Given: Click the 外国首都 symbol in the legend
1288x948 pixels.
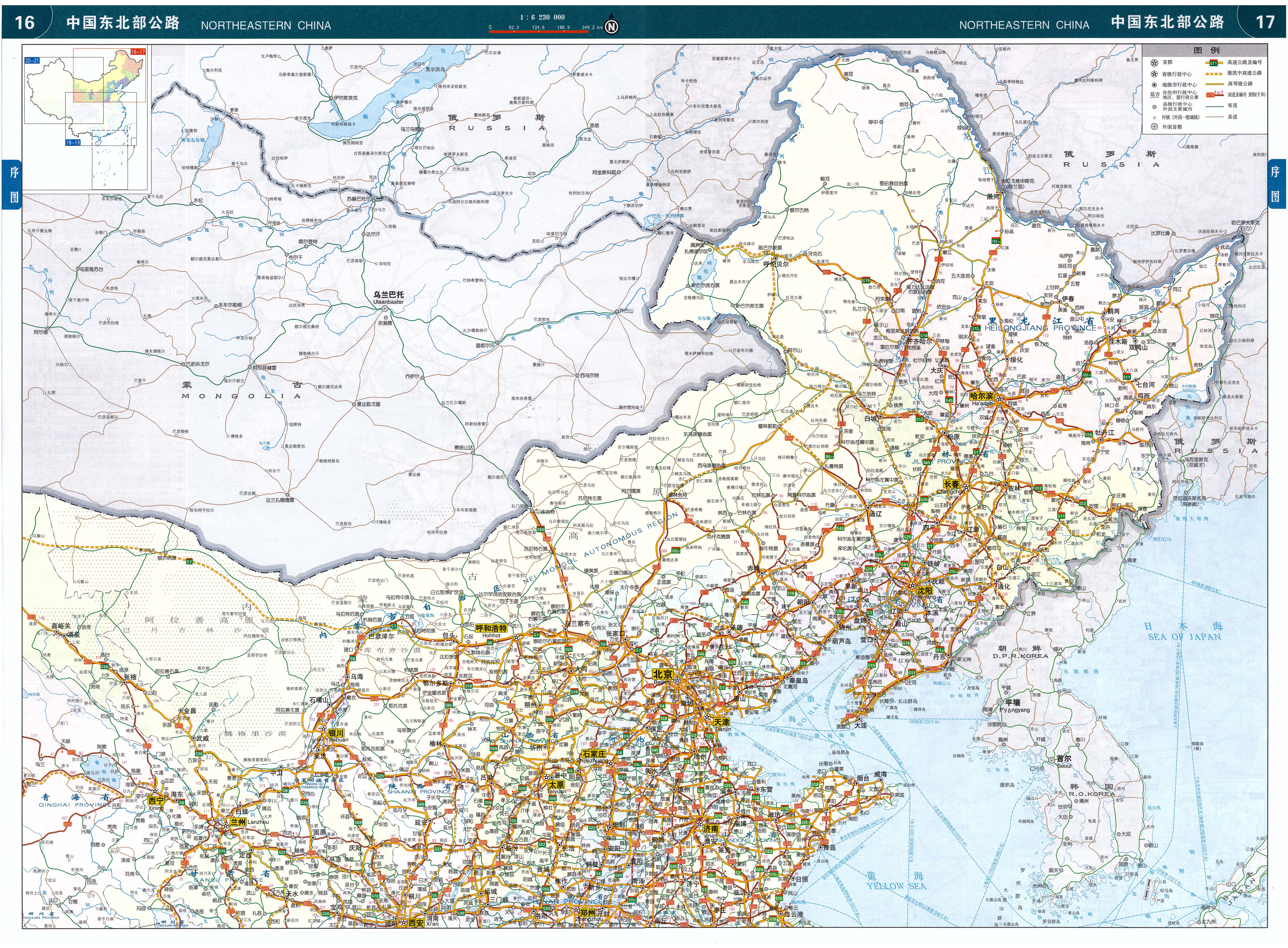Looking at the screenshot, I should (x=1154, y=127).
